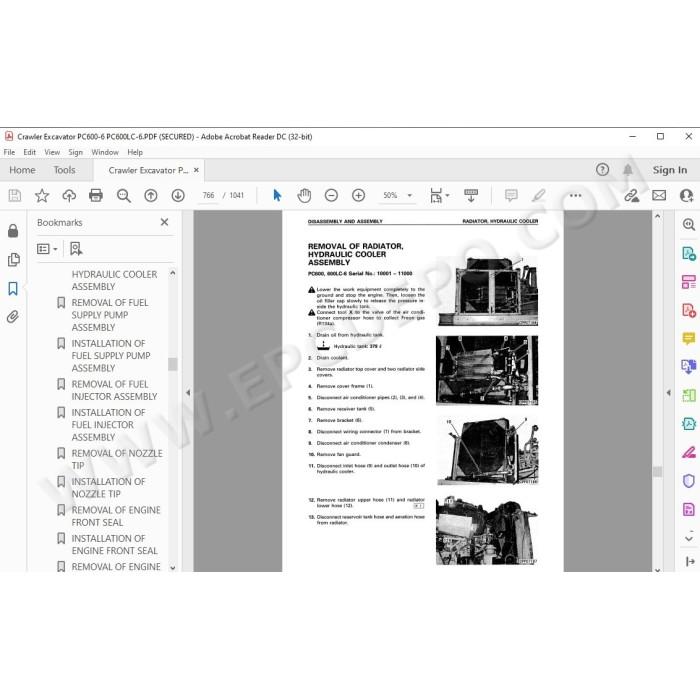
Task: Open Export PDF tool in right pane
Action: [x=688, y=254]
